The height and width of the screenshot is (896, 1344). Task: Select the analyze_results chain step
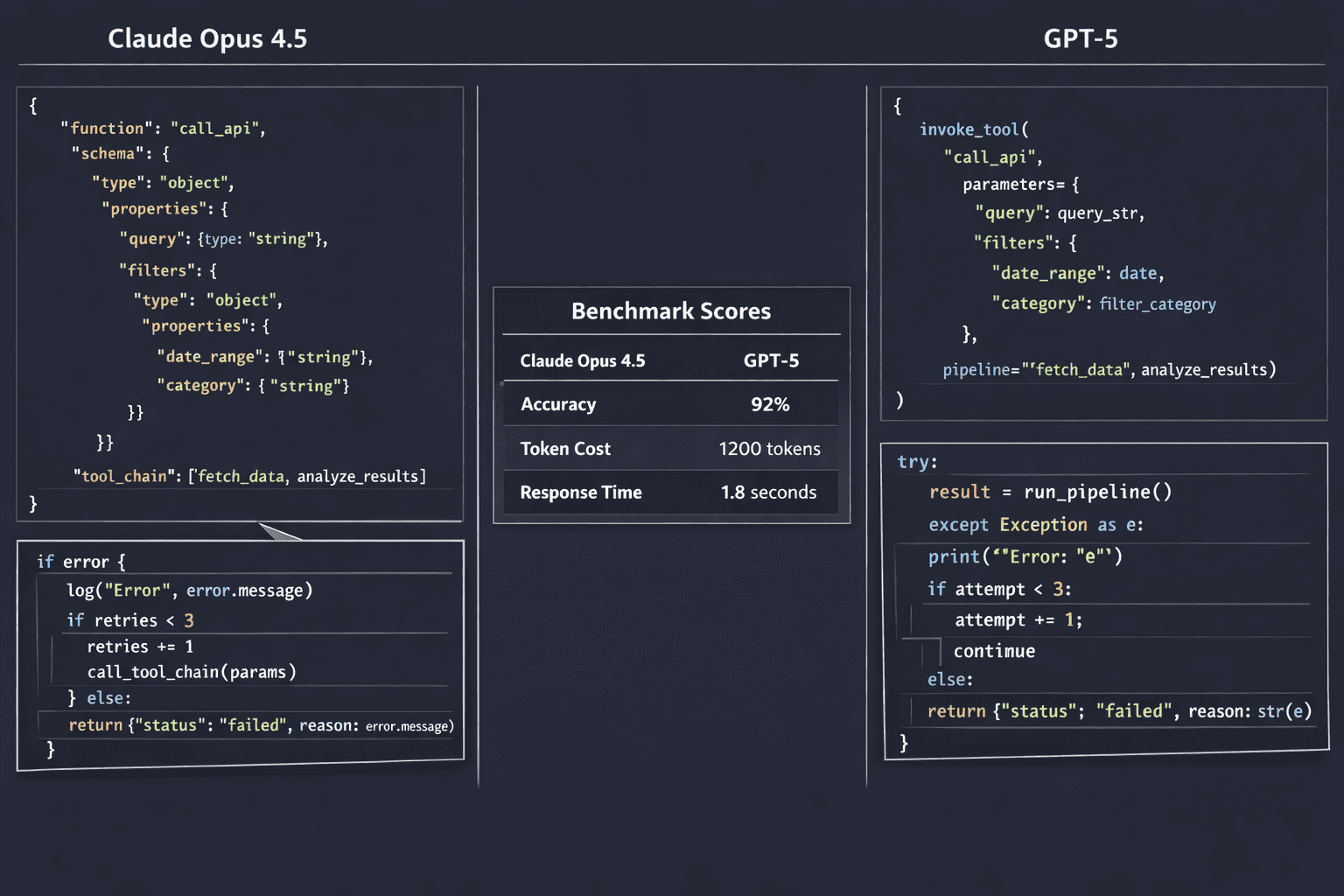pos(359,475)
